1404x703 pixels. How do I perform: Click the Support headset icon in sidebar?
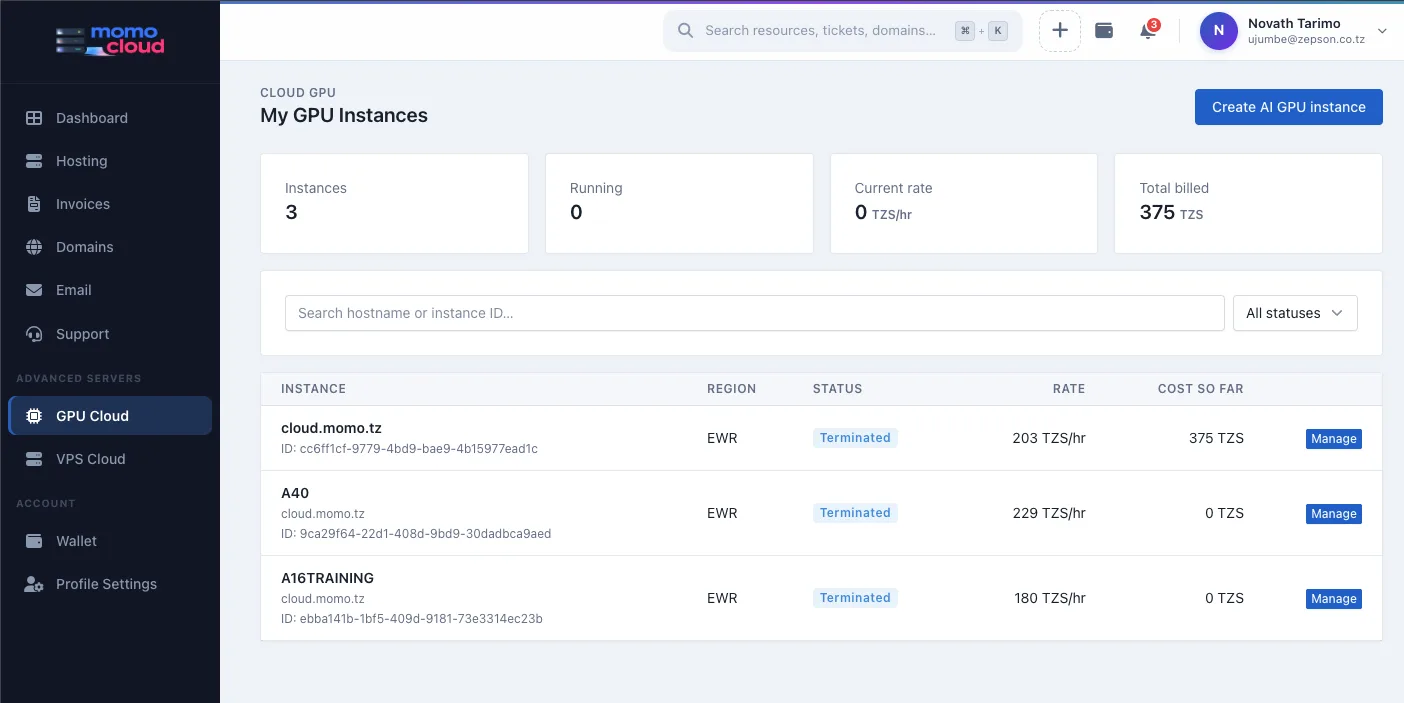click(34, 334)
